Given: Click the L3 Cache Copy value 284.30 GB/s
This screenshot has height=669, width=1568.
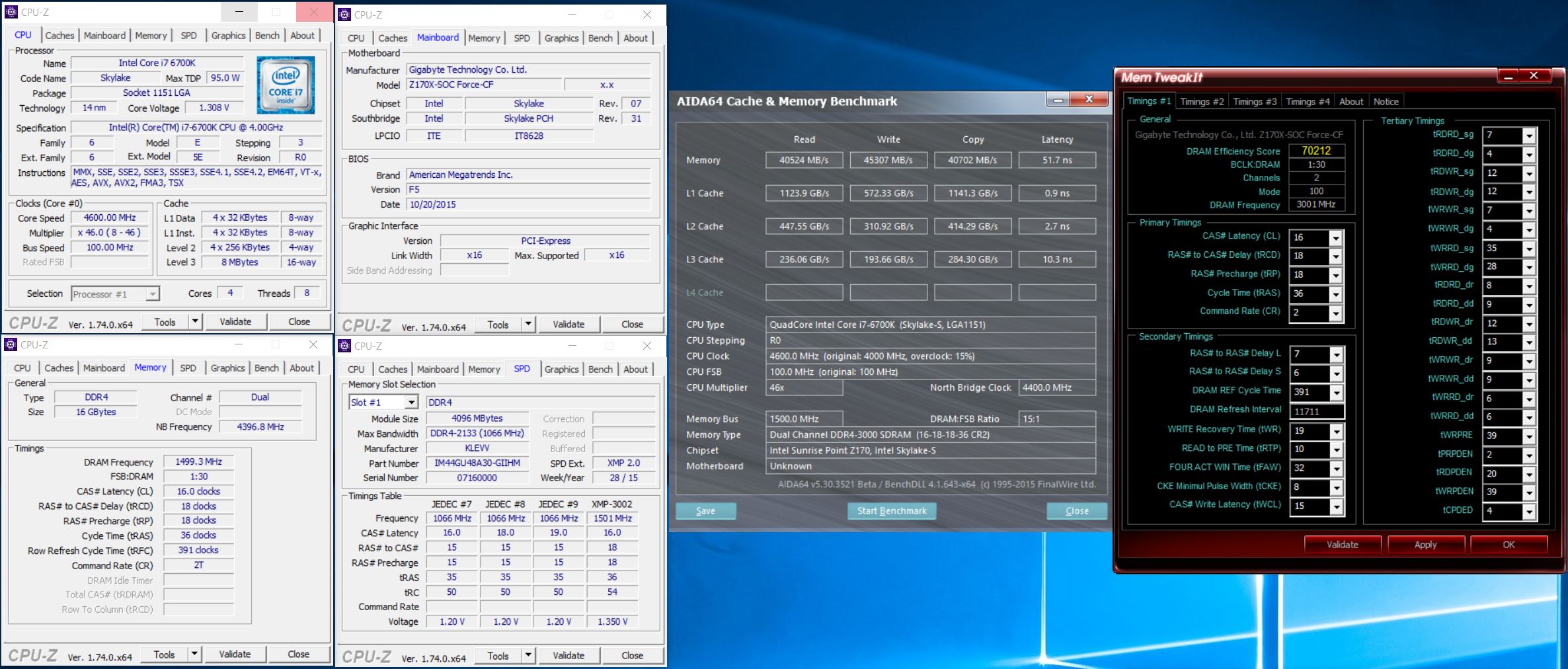Looking at the screenshot, I should coord(972,259).
